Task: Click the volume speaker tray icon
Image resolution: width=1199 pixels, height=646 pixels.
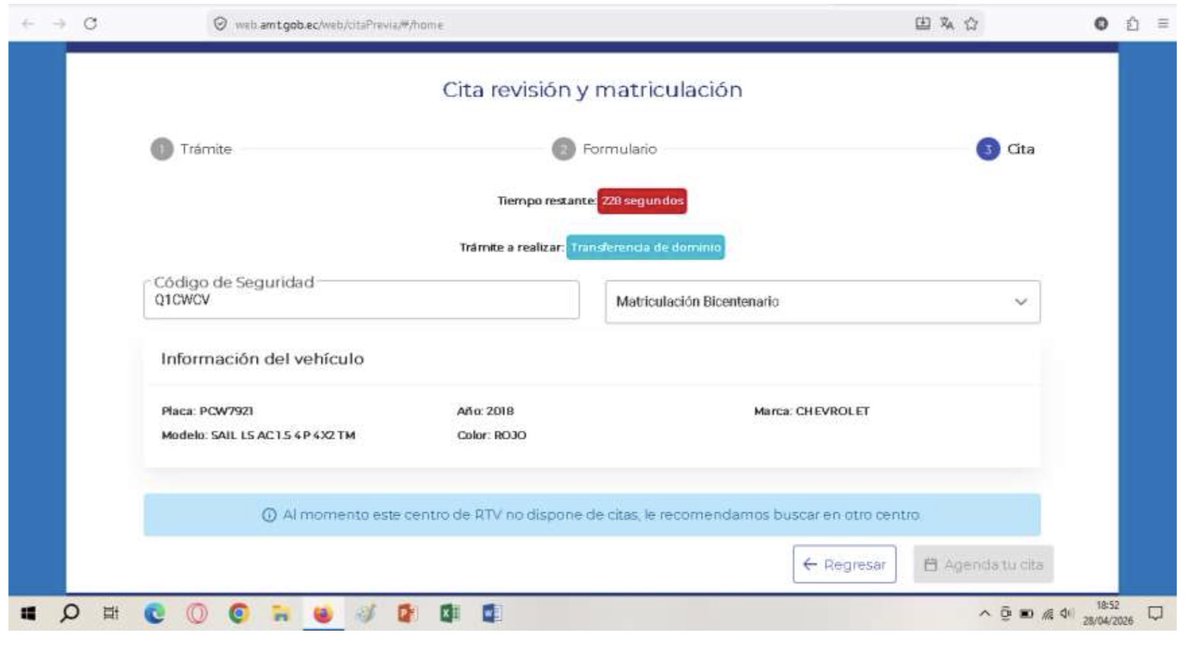Action: pos(1067,613)
